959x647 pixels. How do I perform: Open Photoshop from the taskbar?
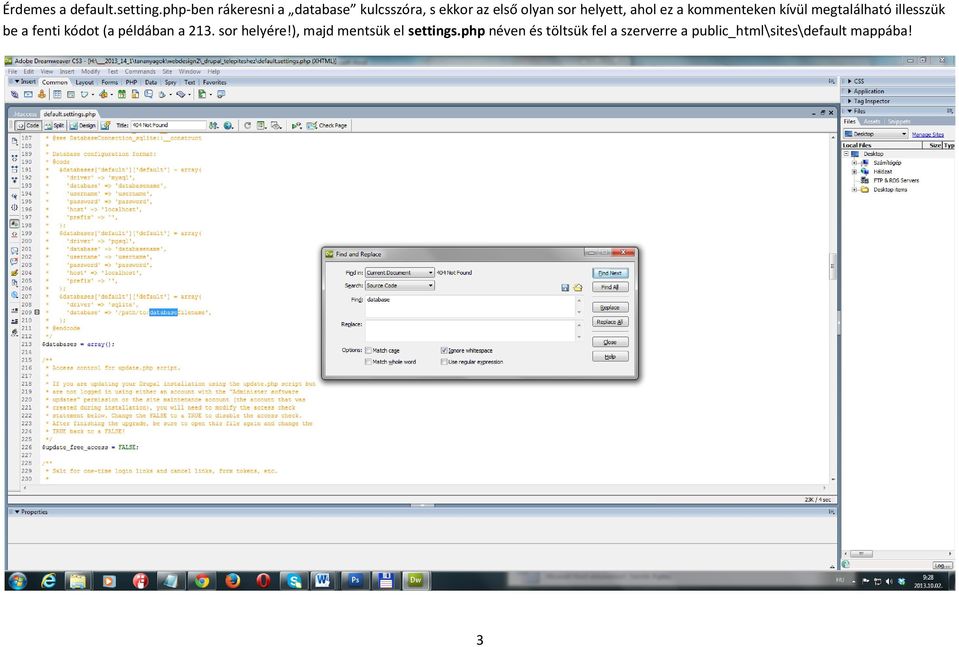(x=355, y=580)
